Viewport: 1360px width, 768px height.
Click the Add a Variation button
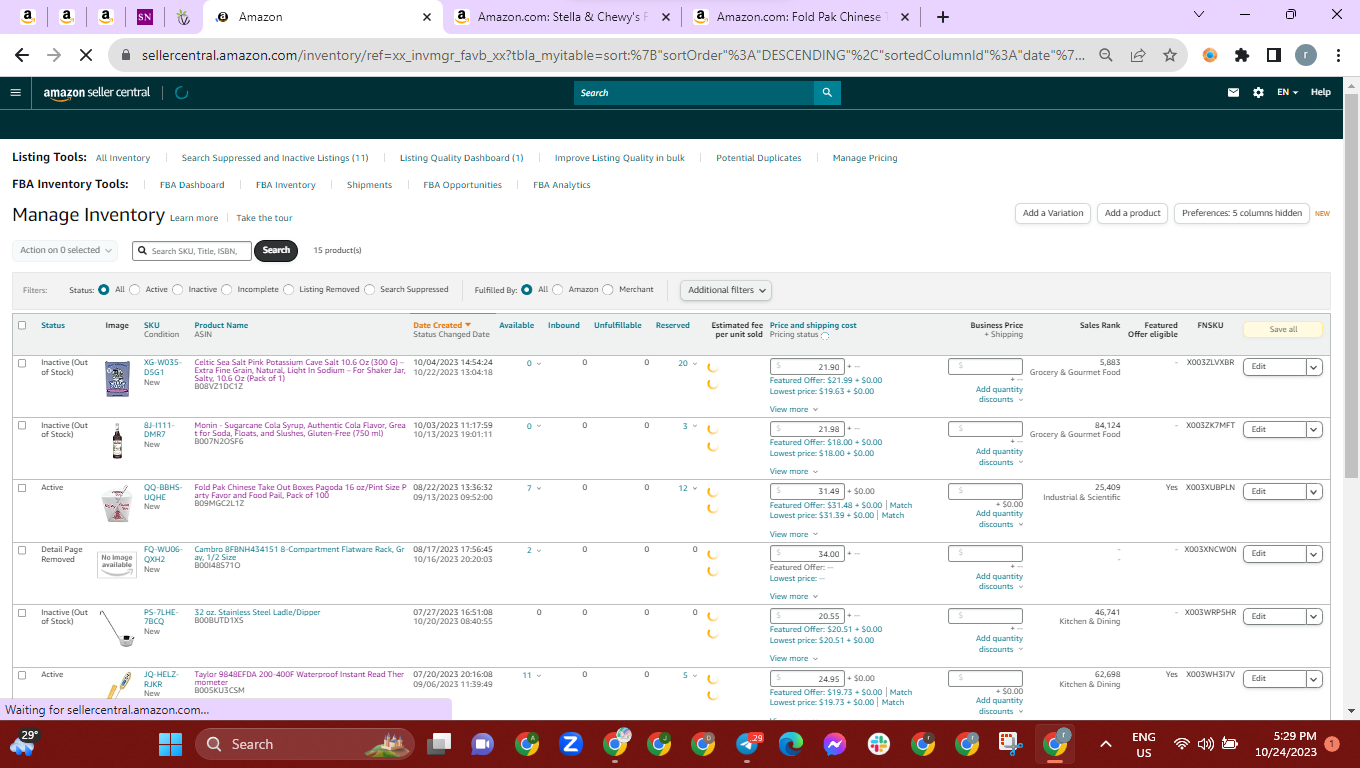pos(1053,213)
